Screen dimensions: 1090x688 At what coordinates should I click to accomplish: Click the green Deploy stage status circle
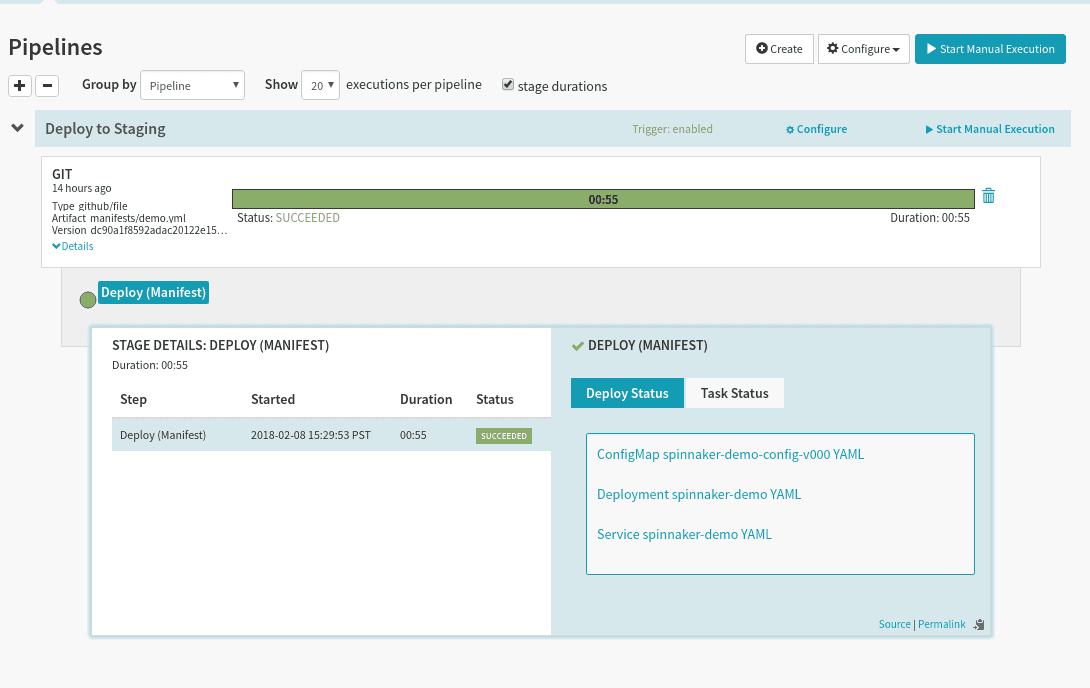pyautogui.click(x=88, y=299)
